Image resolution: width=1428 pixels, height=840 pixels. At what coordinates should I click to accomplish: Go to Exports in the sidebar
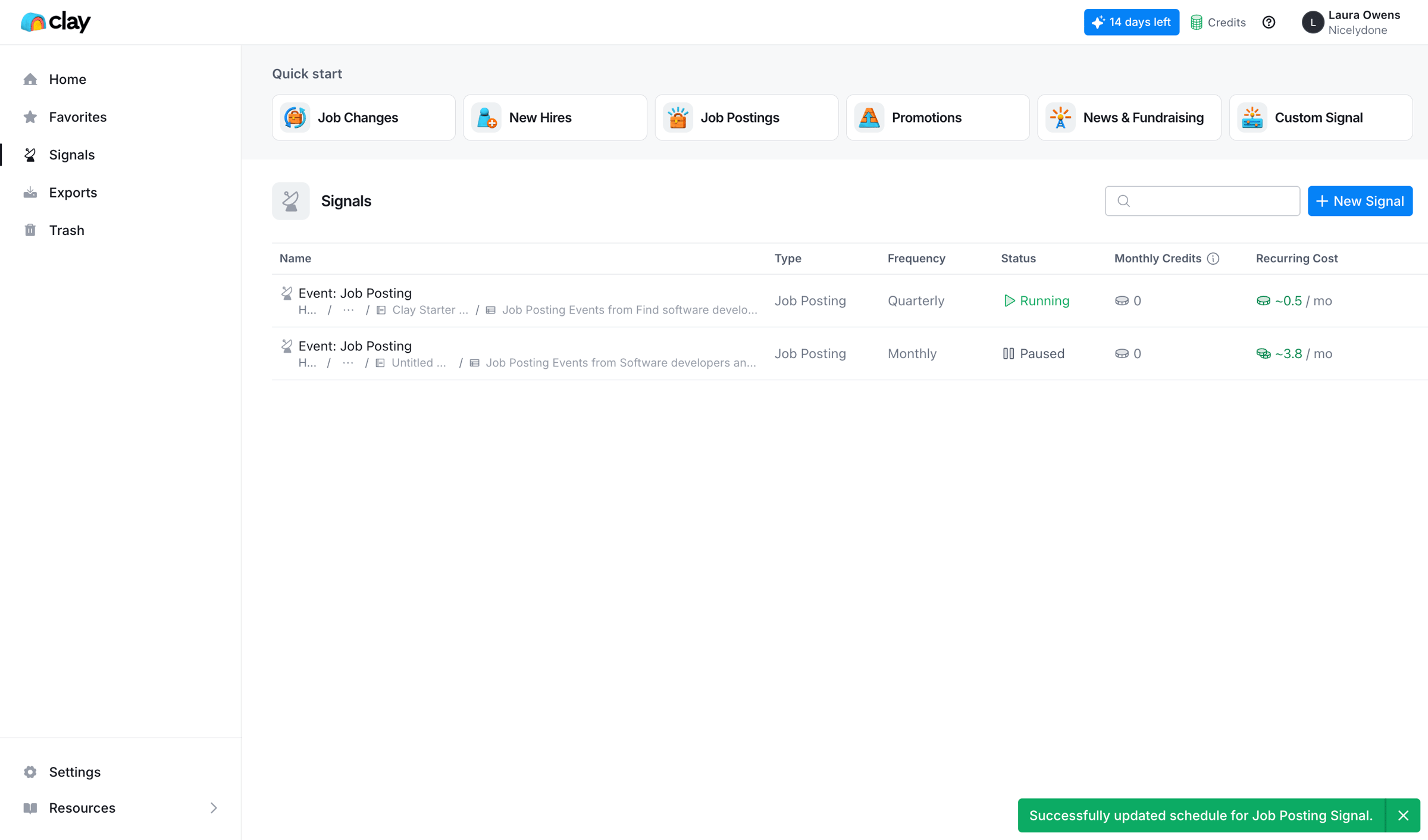(x=73, y=192)
